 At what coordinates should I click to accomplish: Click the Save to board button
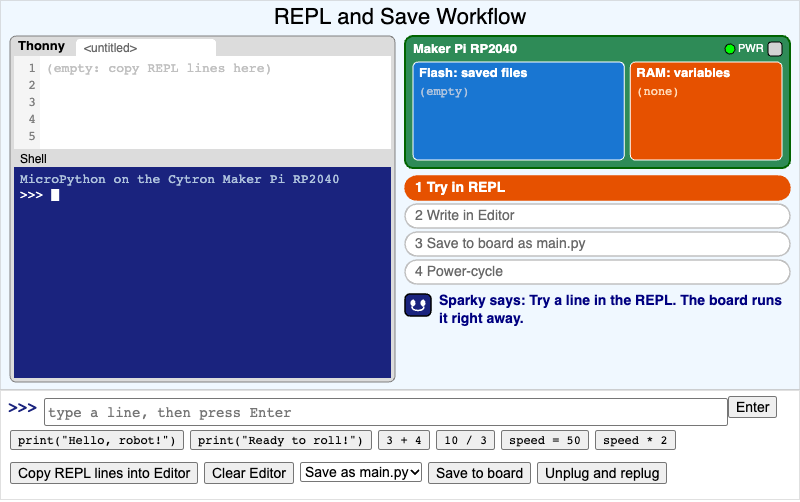pyautogui.click(x=480, y=473)
